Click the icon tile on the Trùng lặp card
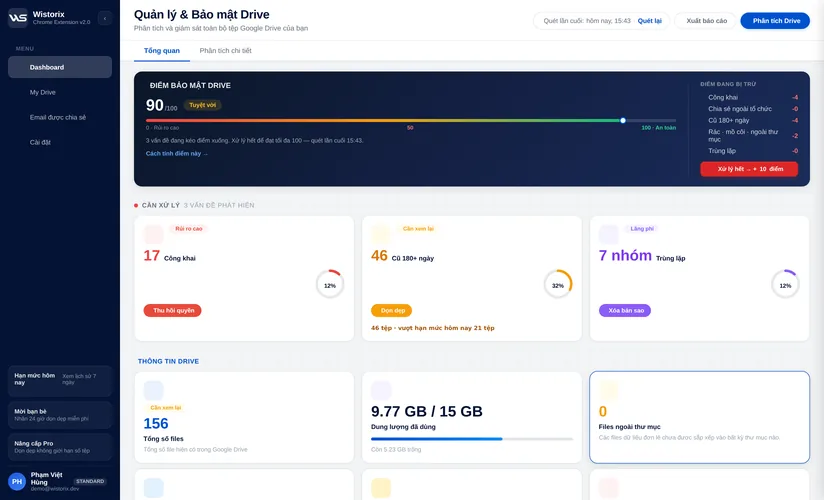The width and height of the screenshot is (824, 500). pyautogui.click(x=609, y=234)
